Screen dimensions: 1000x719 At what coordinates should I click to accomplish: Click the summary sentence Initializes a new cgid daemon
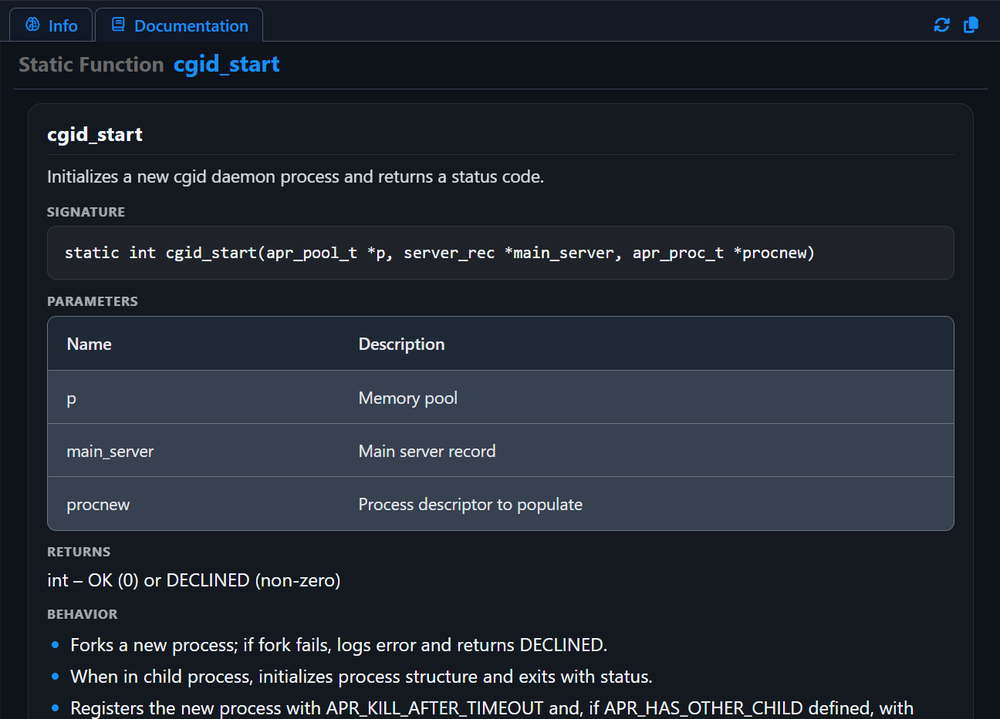tap(295, 177)
